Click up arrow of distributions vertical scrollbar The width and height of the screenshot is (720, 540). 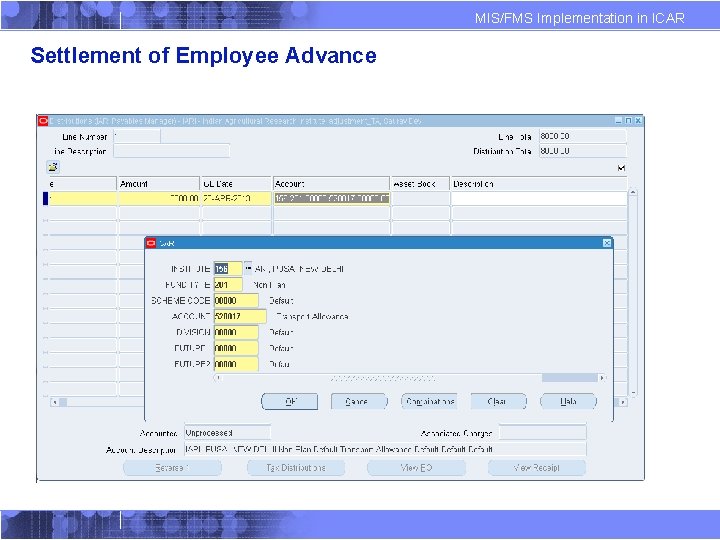tap(633, 193)
